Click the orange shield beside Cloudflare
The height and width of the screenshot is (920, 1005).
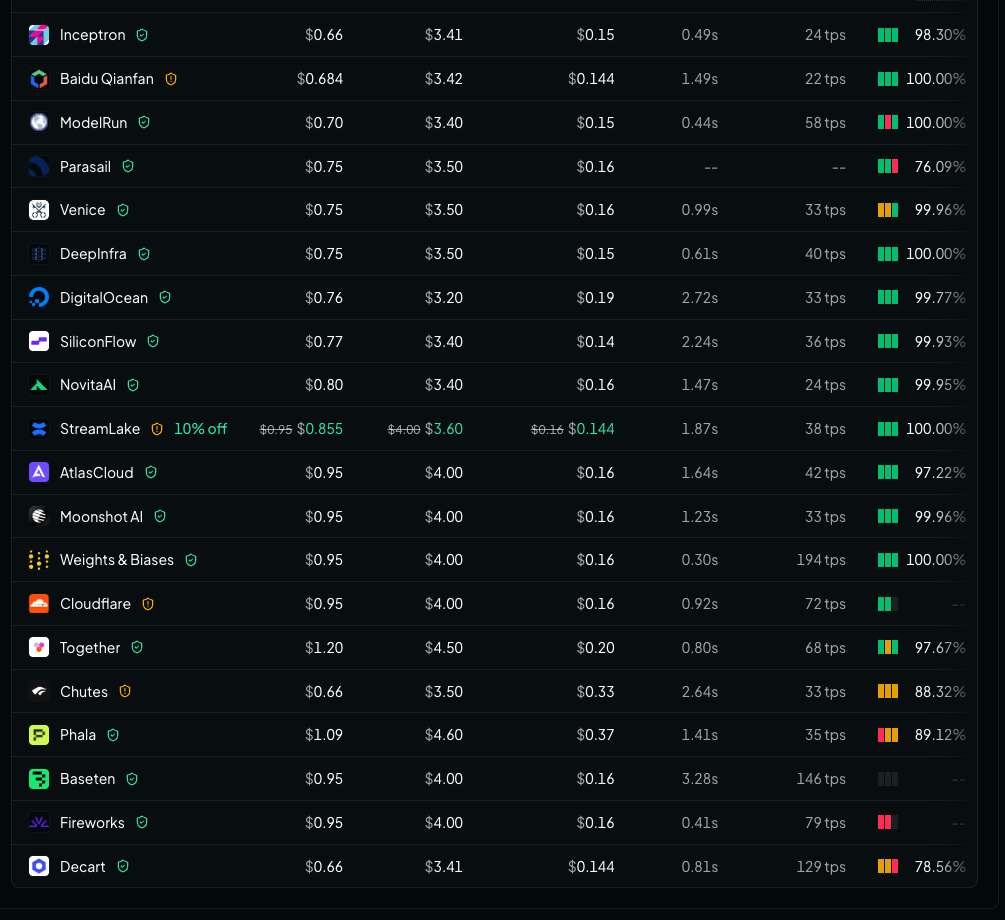click(x=148, y=604)
